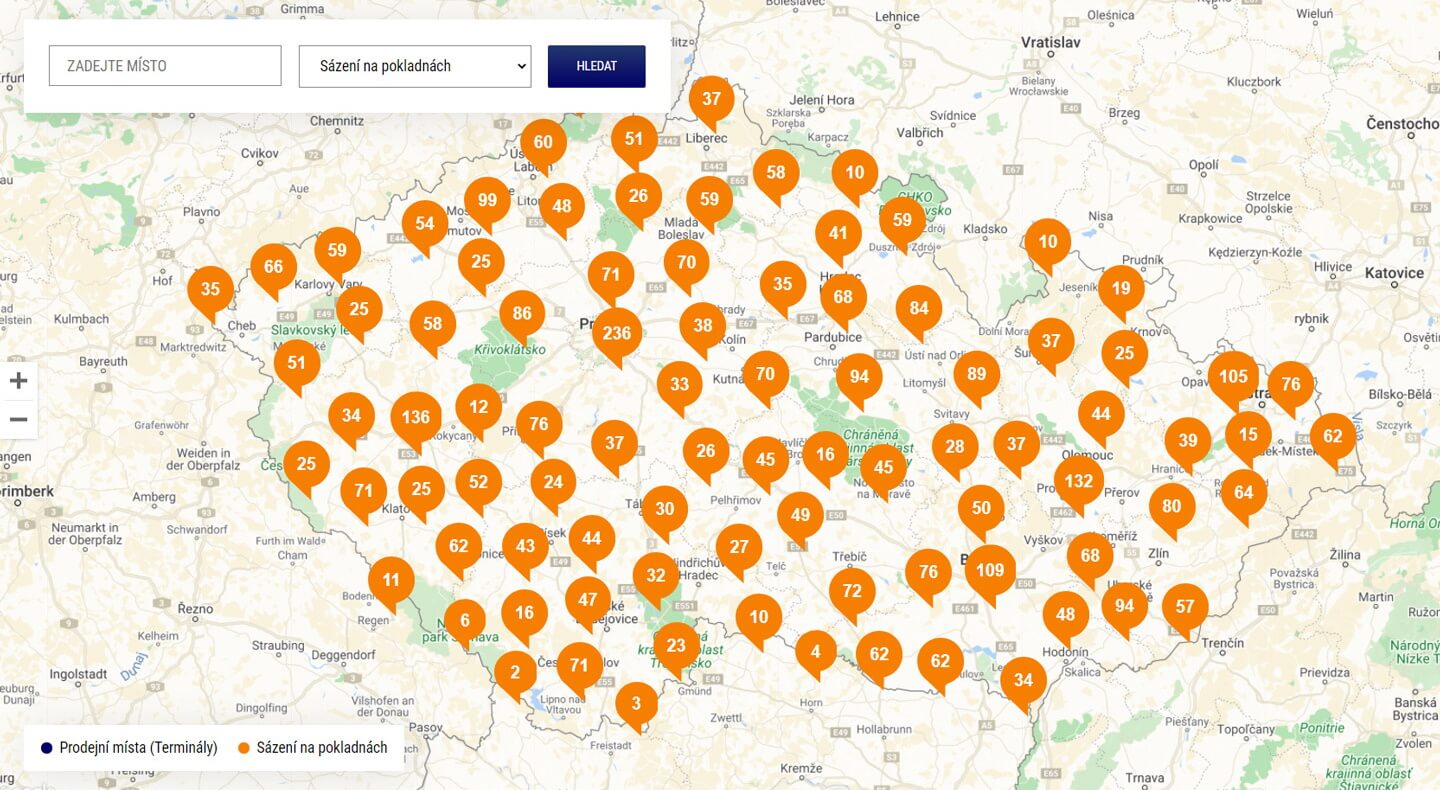Open the 109 cluster marker
Screen dimensions: 1440x790
[990, 571]
